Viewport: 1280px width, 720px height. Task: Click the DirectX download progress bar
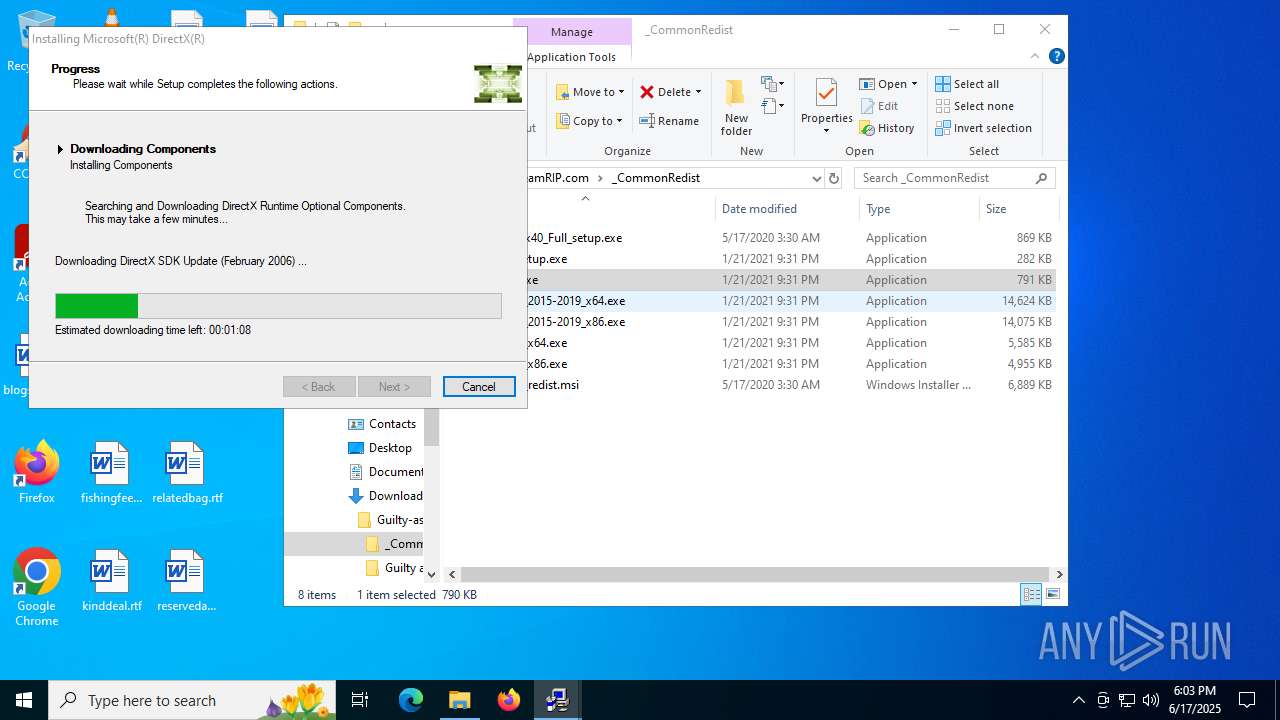(x=278, y=306)
